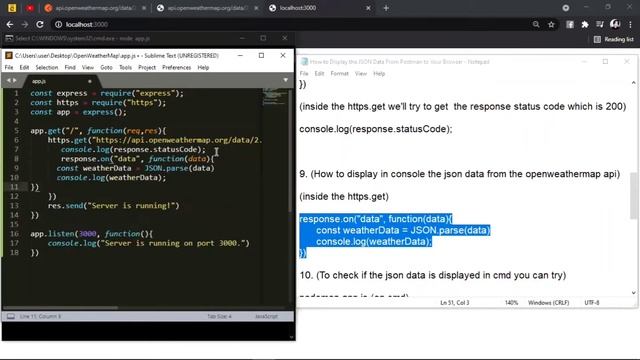640x360 pixels.
Task: Click Sublime's panel switcher status icon
Action: pyautogui.click(x=11, y=316)
